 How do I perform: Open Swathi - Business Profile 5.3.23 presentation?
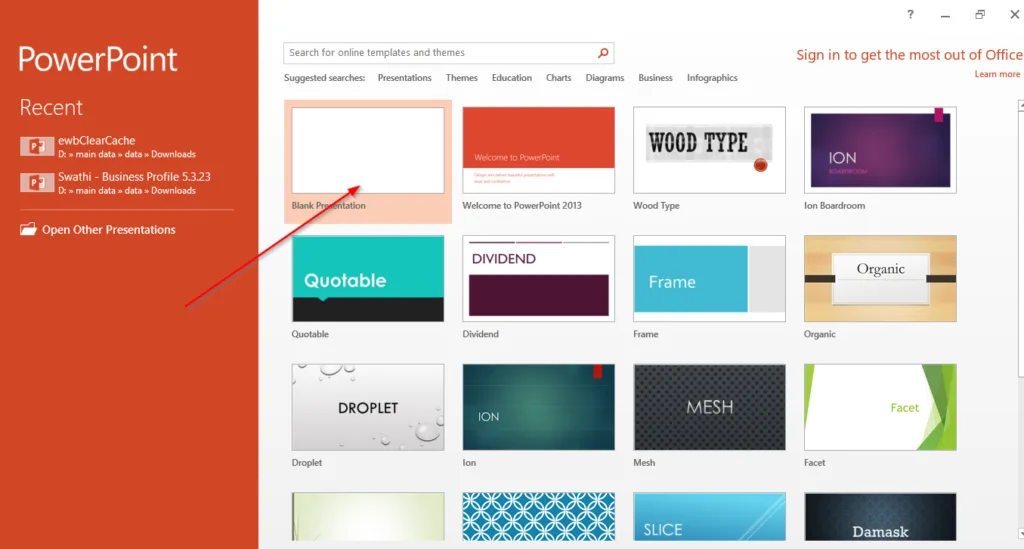pos(115,183)
